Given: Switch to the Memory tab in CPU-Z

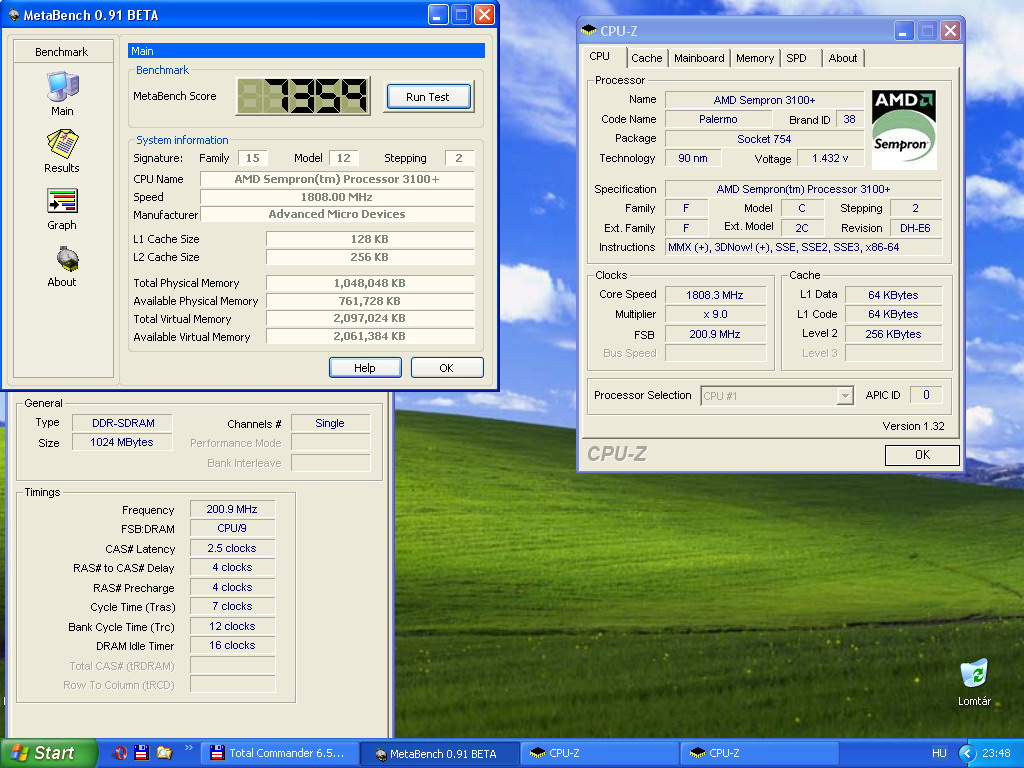Looking at the screenshot, I should tap(755, 58).
